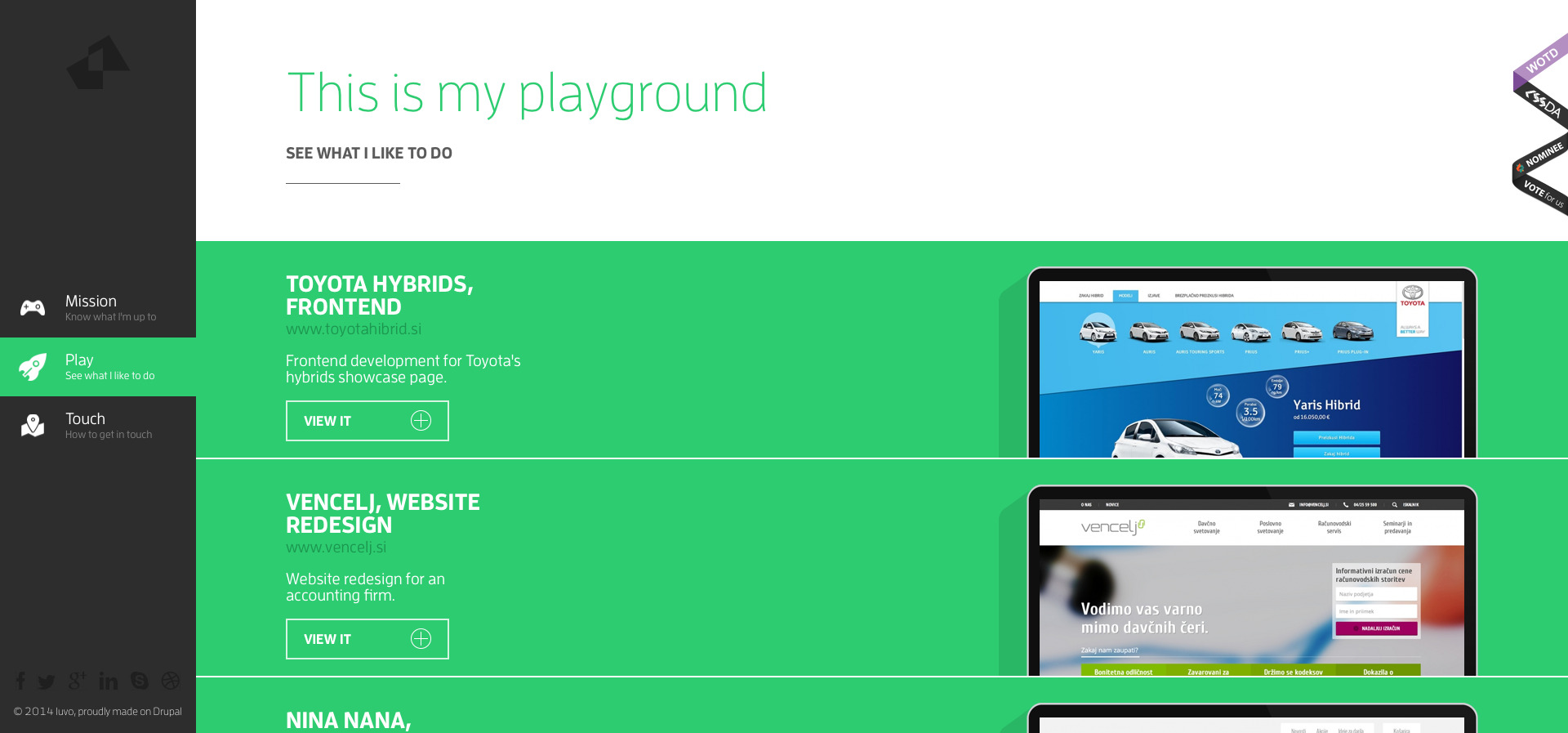Open the Mission menu item
The image size is (1568, 733).
tap(98, 308)
